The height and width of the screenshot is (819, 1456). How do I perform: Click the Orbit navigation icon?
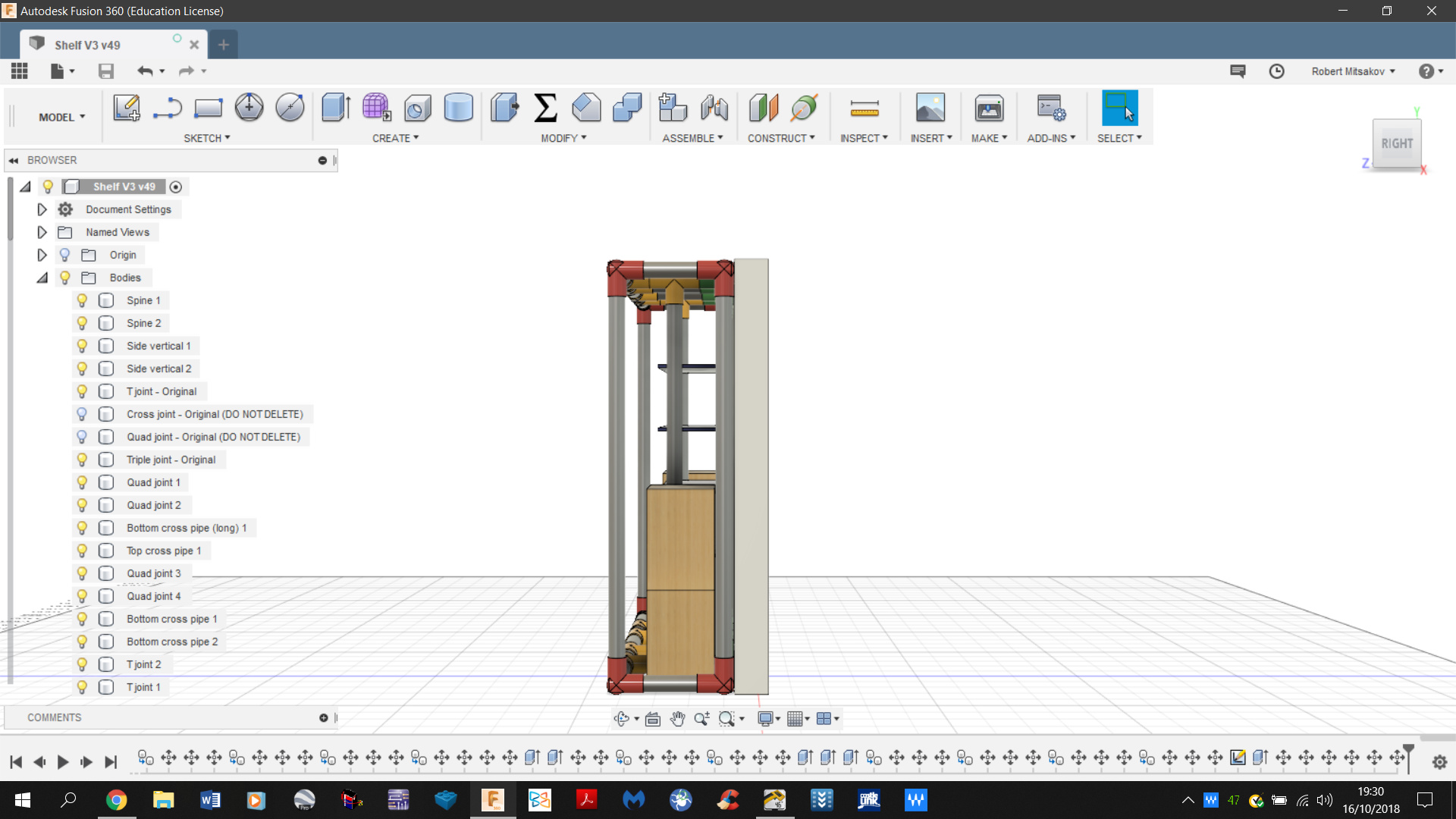pyautogui.click(x=622, y=719)
